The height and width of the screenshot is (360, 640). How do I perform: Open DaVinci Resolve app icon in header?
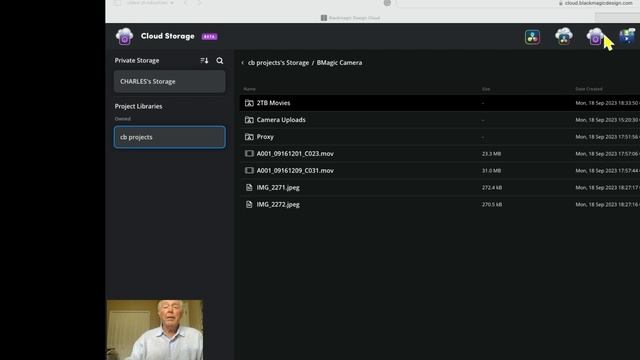click(532, 37)
